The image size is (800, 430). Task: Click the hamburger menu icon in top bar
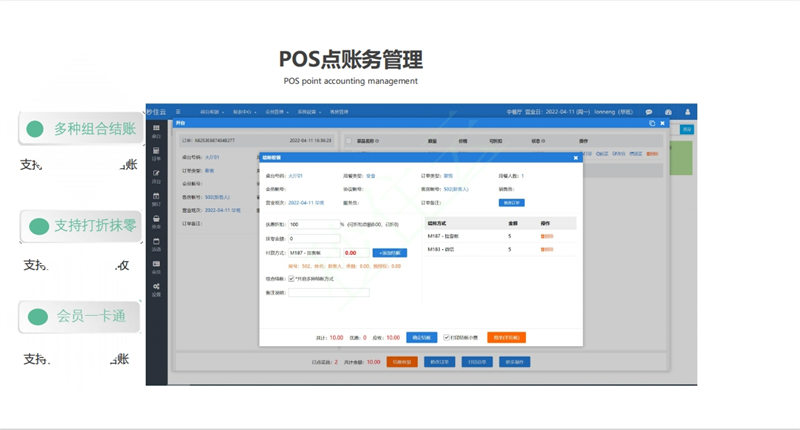click(178, 112)
